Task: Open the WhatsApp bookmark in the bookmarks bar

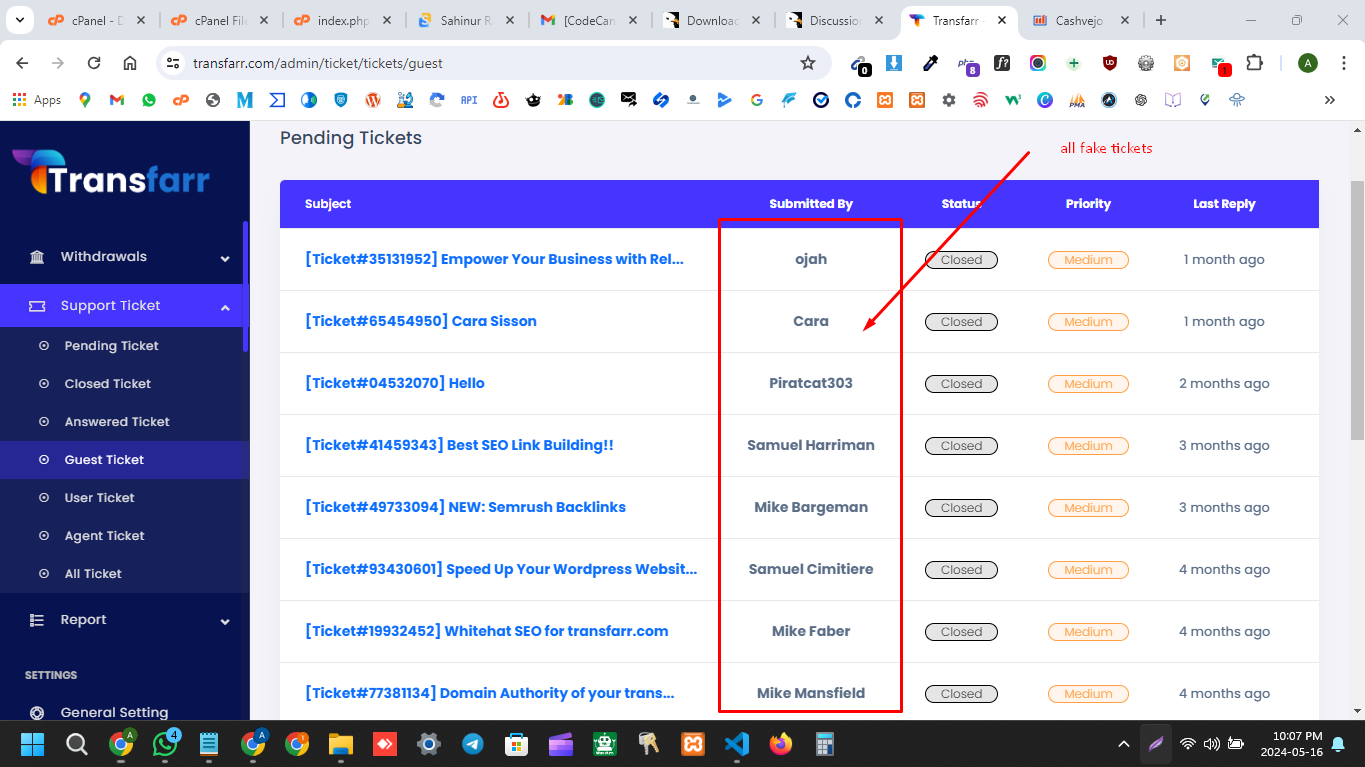Action: click(149, 100)
